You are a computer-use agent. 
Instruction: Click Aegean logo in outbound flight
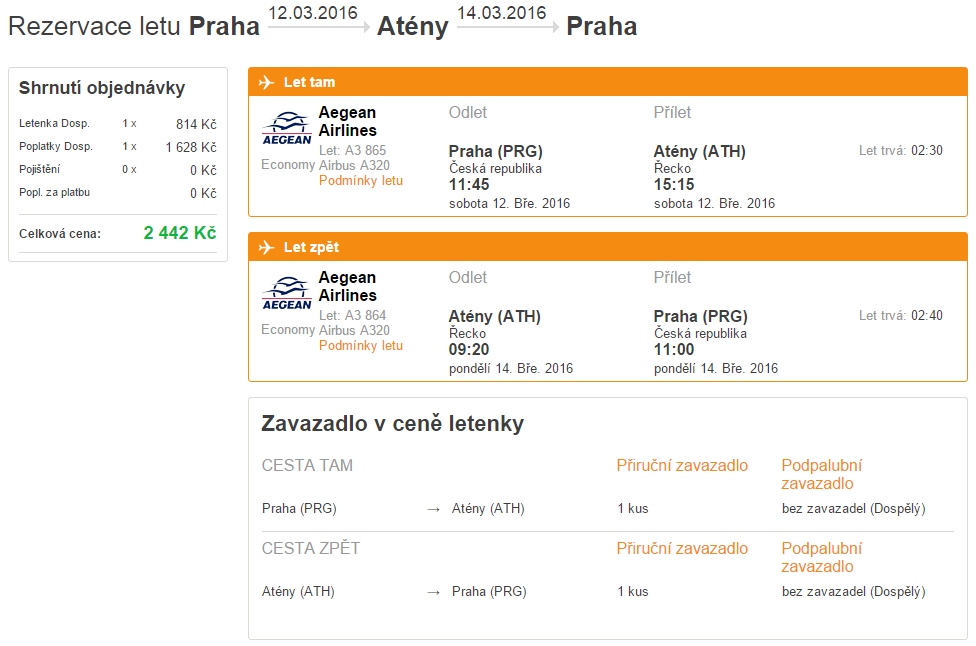click(x=287, y=129)
